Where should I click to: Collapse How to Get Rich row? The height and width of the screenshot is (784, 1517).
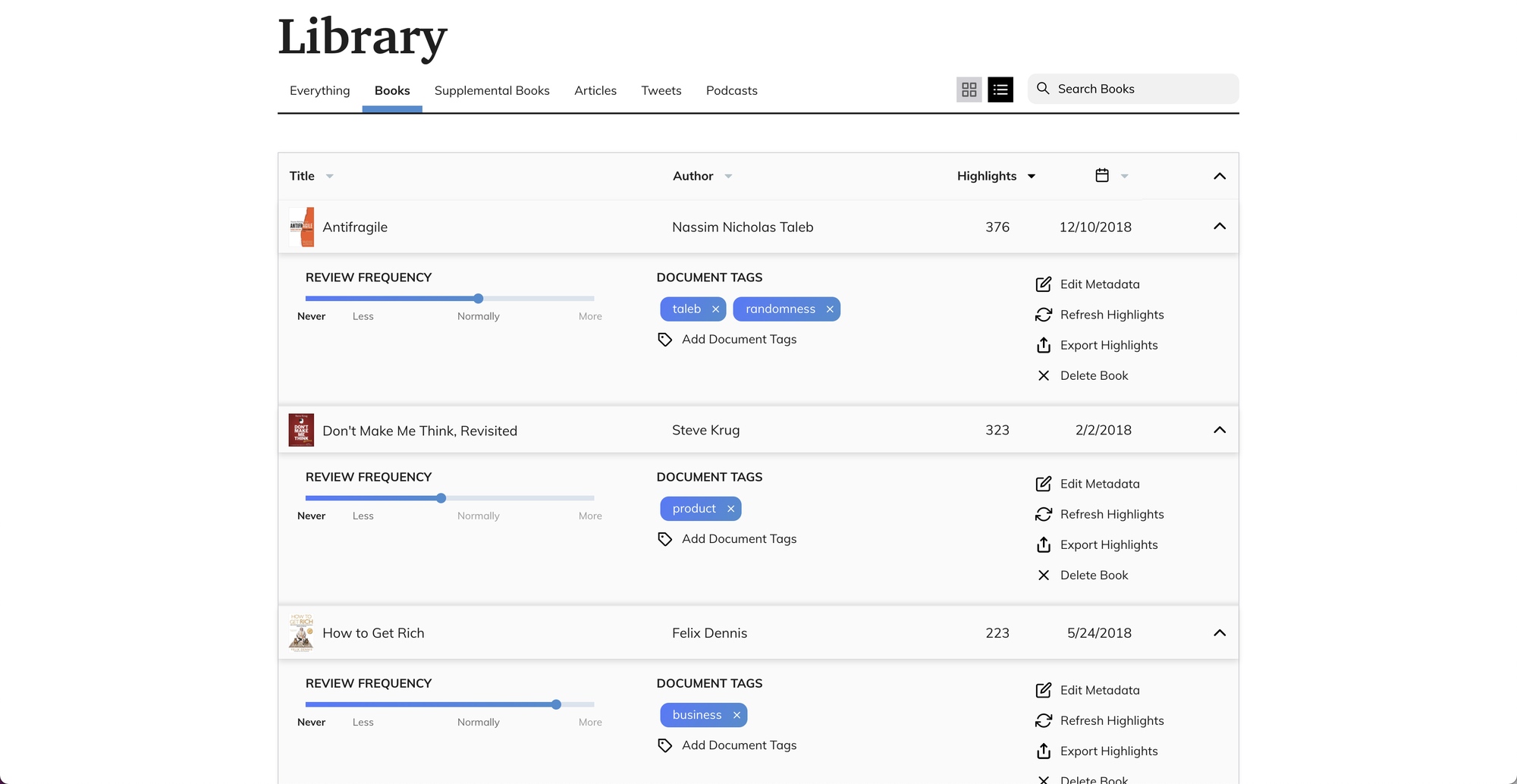(x=1220, y=632)
